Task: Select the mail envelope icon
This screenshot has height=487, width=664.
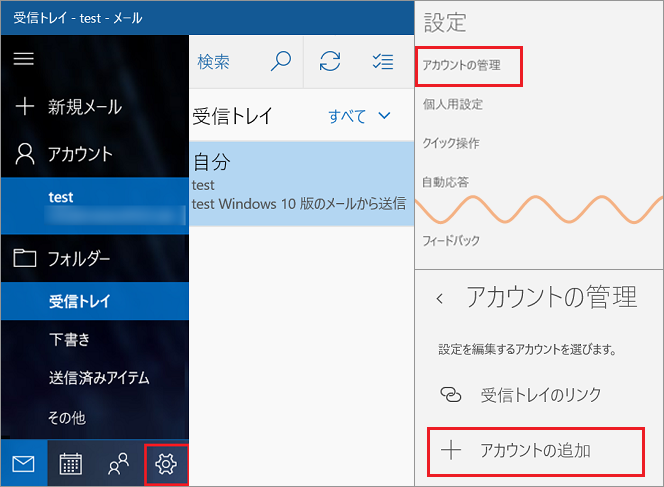Action: point(23,463)
